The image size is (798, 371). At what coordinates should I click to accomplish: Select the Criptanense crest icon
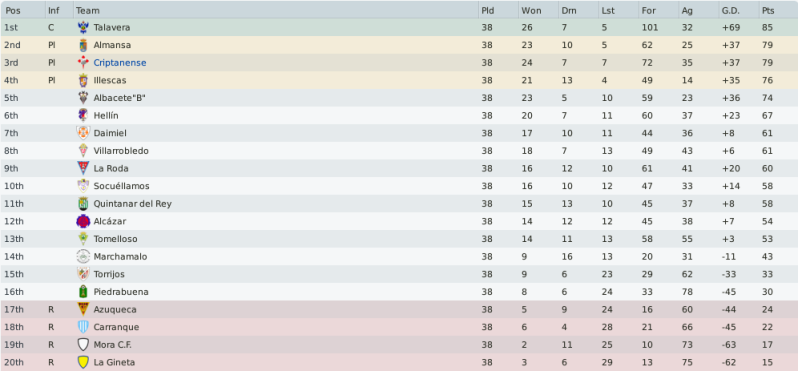pos(83,63)
